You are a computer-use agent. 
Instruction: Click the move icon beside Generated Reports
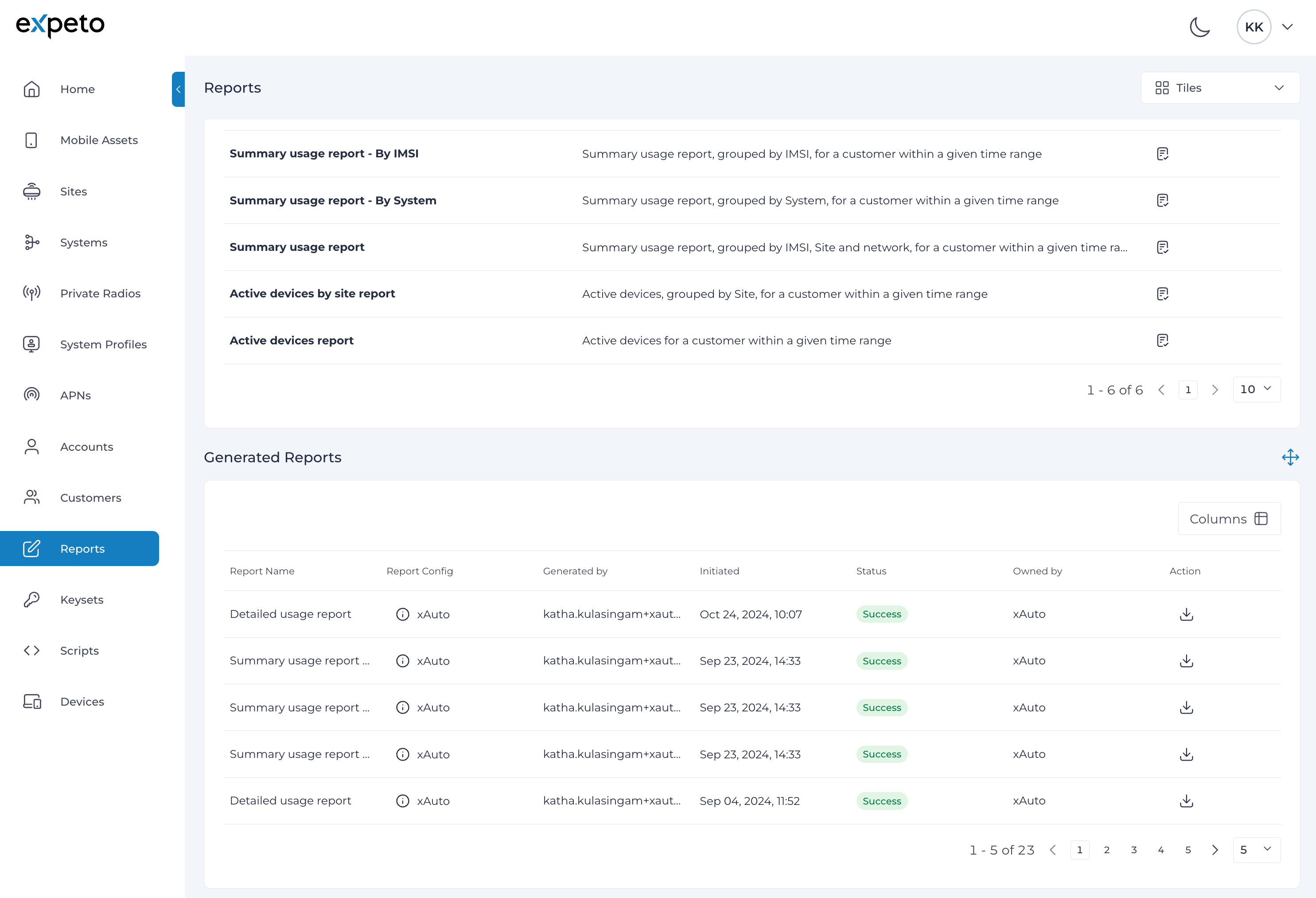(1290, 457)
